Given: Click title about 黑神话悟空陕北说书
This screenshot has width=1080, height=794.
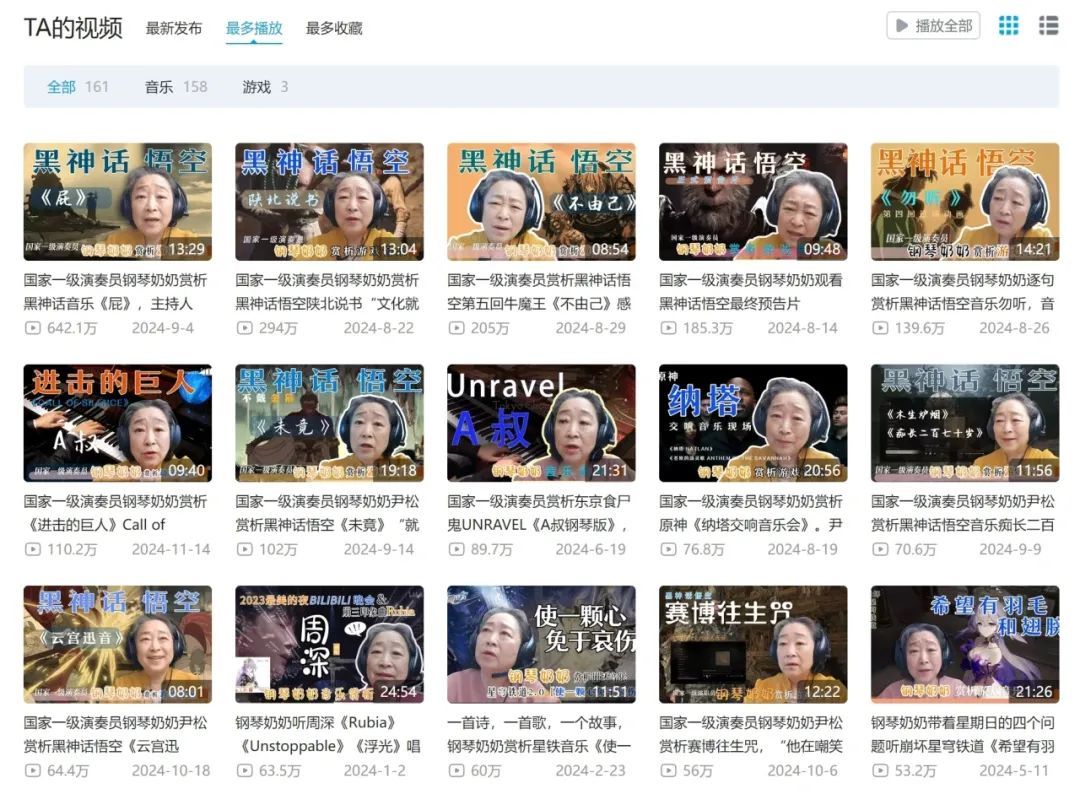Looking at the screenshot, I should click(327, 292).
